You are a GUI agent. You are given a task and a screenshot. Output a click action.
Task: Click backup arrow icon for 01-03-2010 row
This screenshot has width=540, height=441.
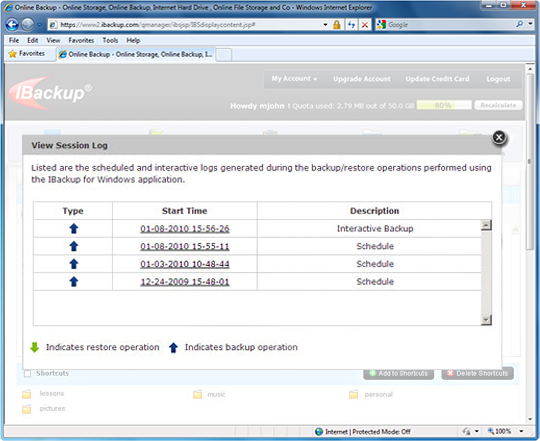coord(74,264)
